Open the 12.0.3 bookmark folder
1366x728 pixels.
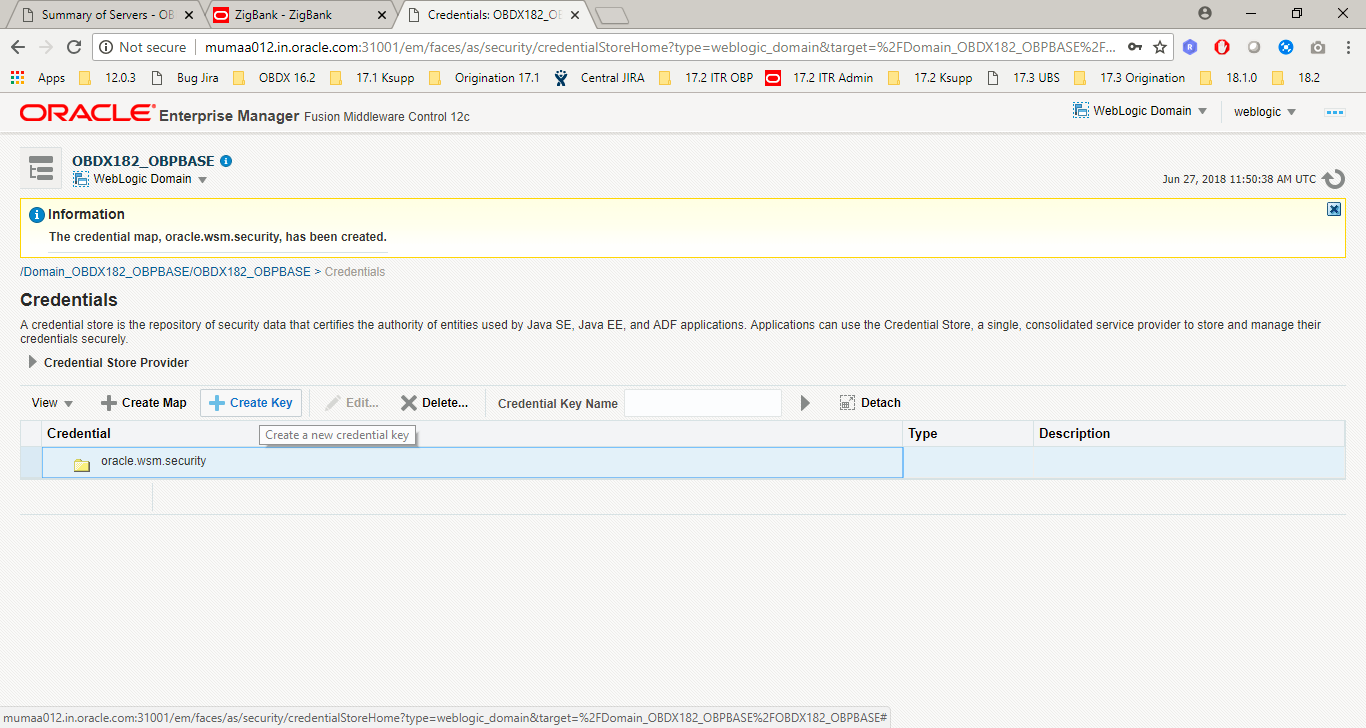point(107,78)
